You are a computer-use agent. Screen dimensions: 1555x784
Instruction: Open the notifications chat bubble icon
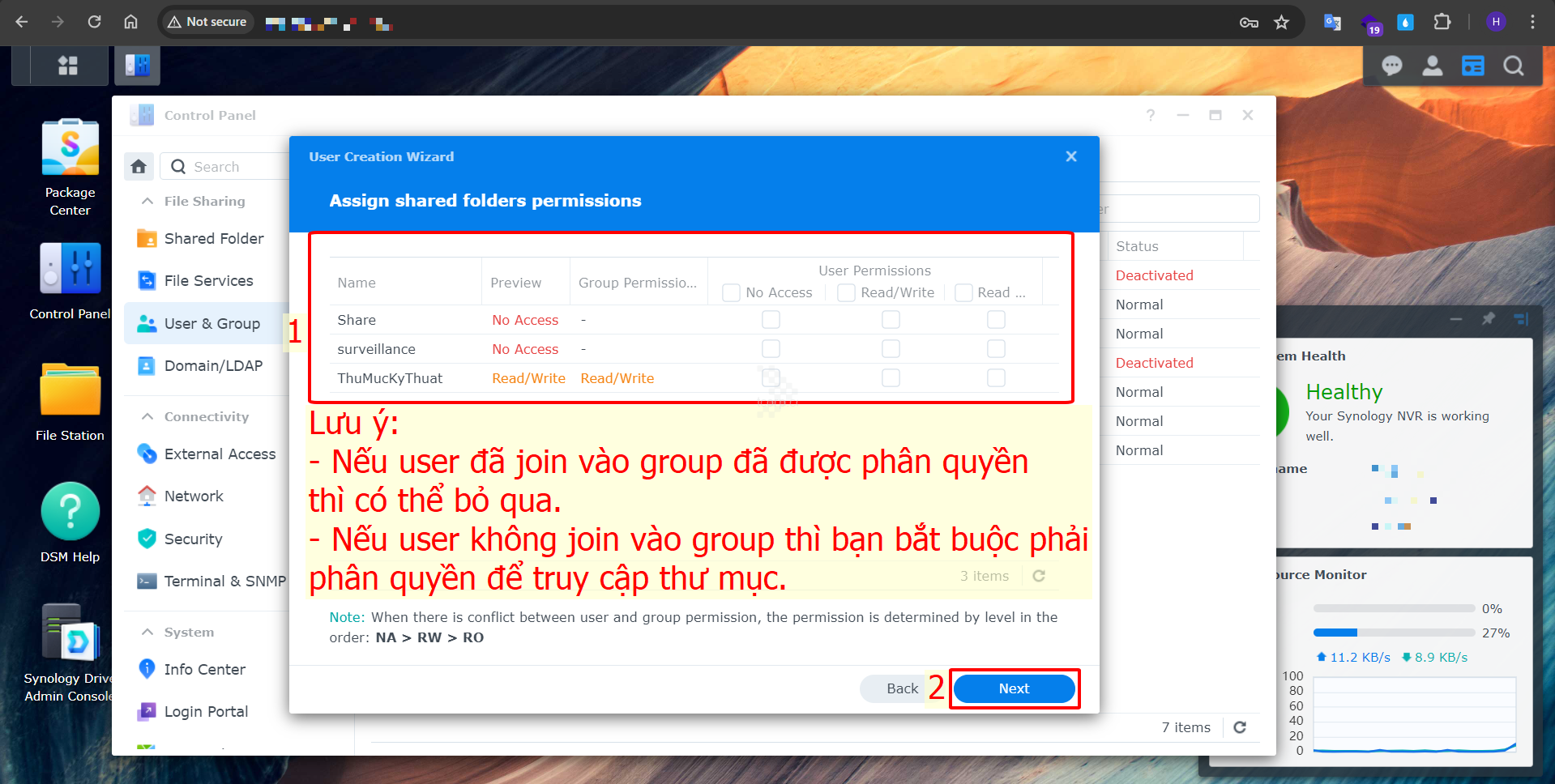(1391, 66)
